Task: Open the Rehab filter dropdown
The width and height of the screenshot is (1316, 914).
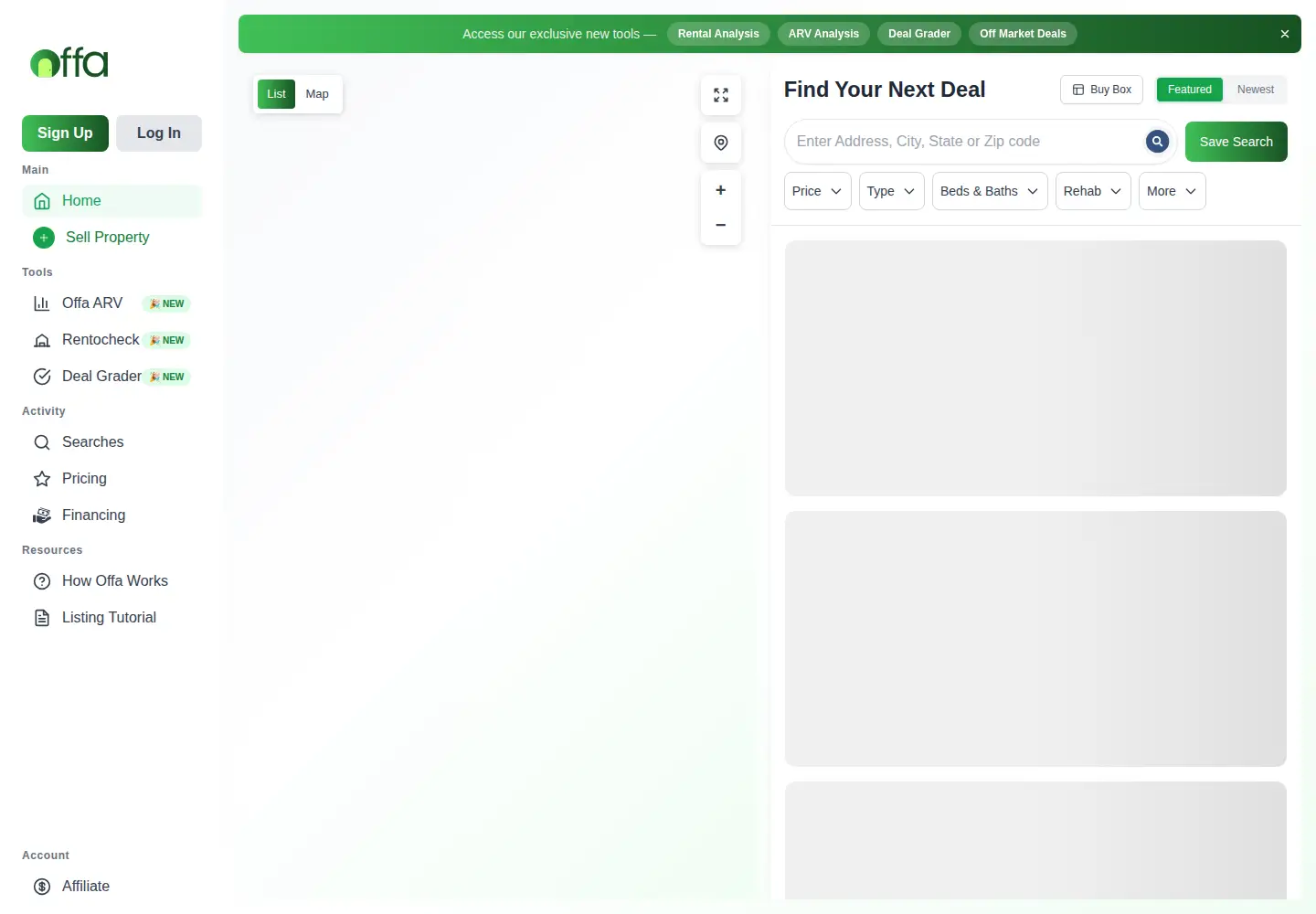Action: pos(1094,191)
